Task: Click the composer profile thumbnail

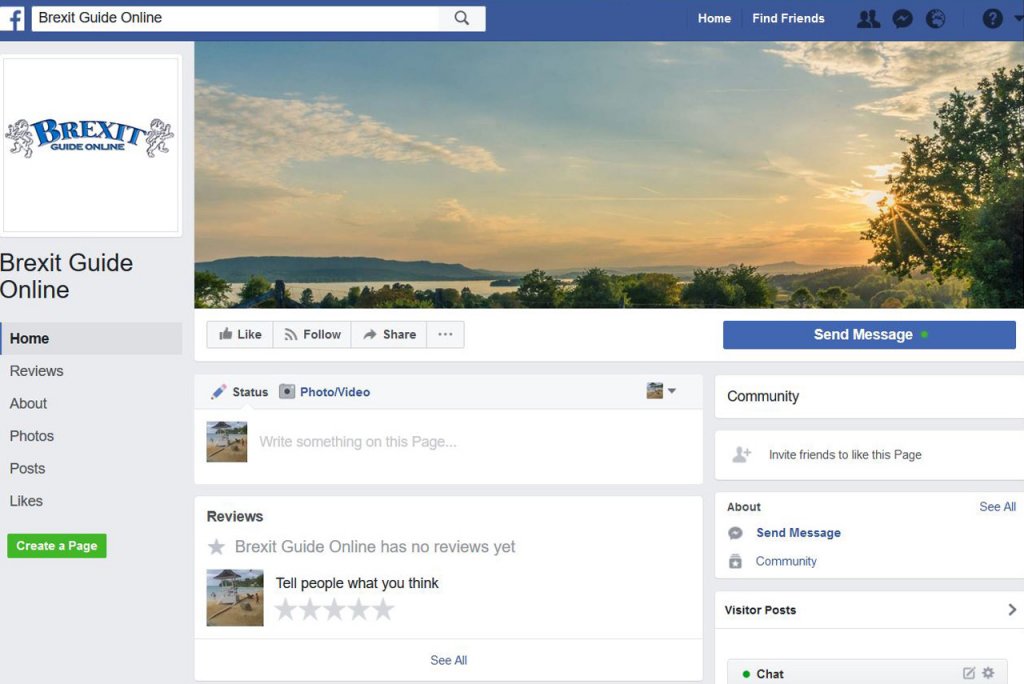Action: point(227,442)
